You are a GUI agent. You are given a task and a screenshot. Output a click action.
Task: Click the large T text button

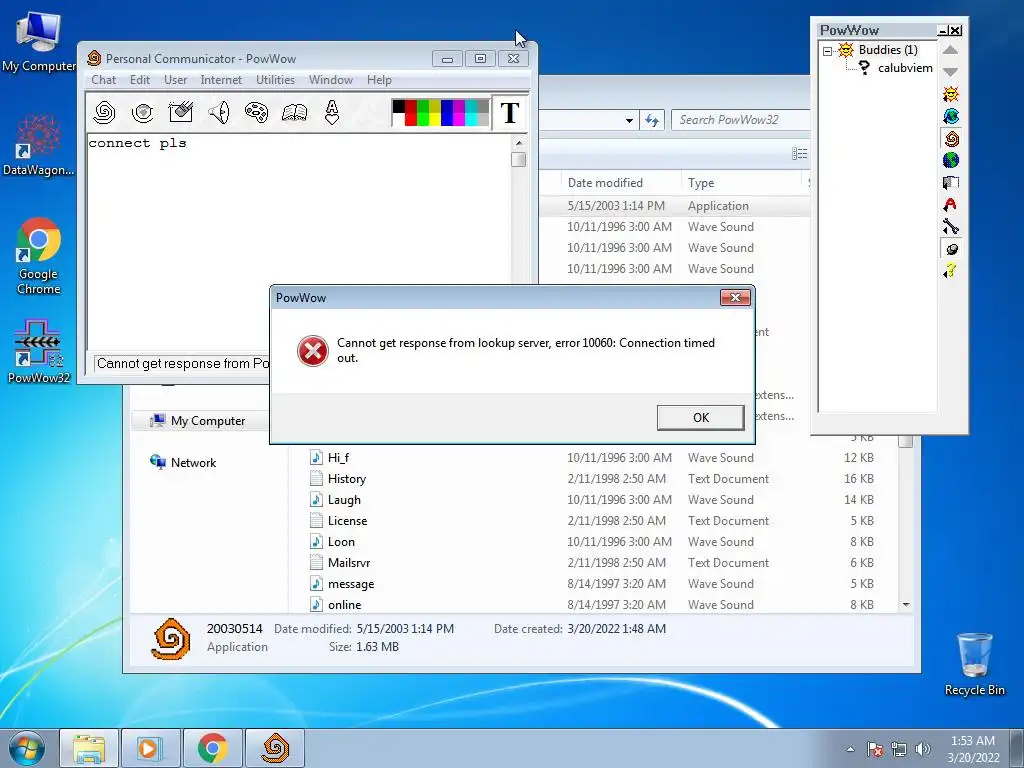tap(509, 112)
